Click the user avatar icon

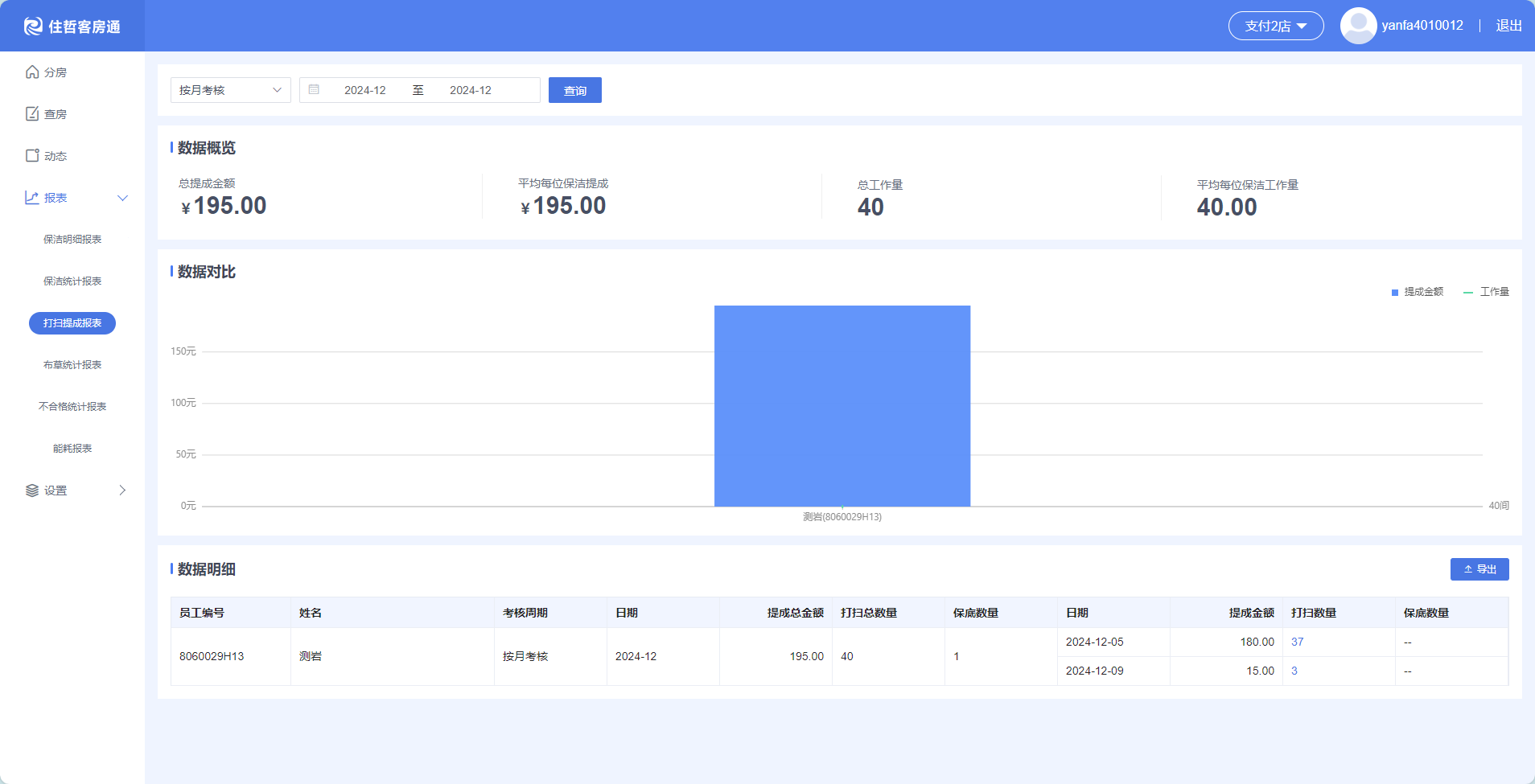coord(1358,26)
